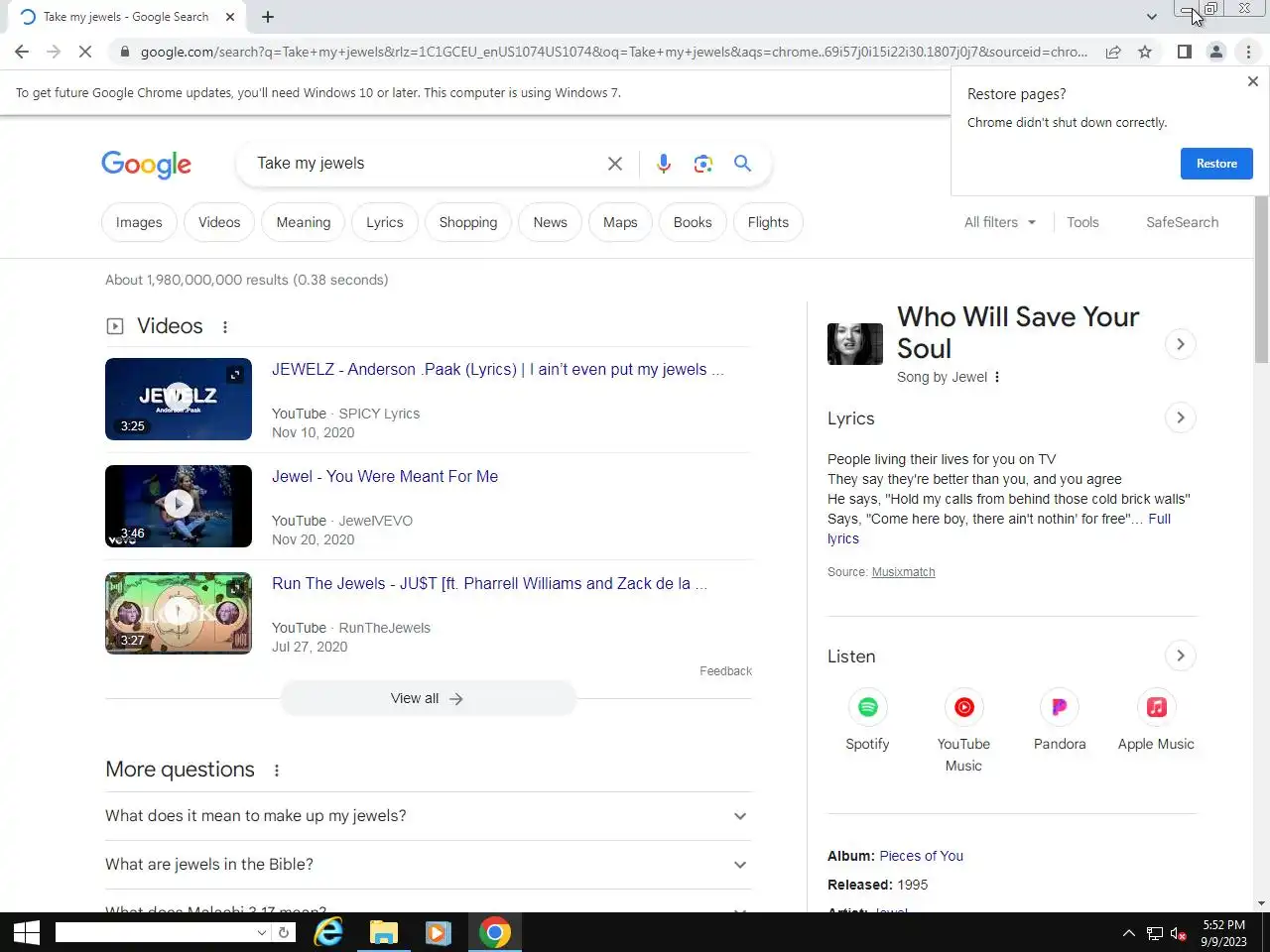
Task: Launch Internet Explorer from the taskbar
Action: point(328,932)
